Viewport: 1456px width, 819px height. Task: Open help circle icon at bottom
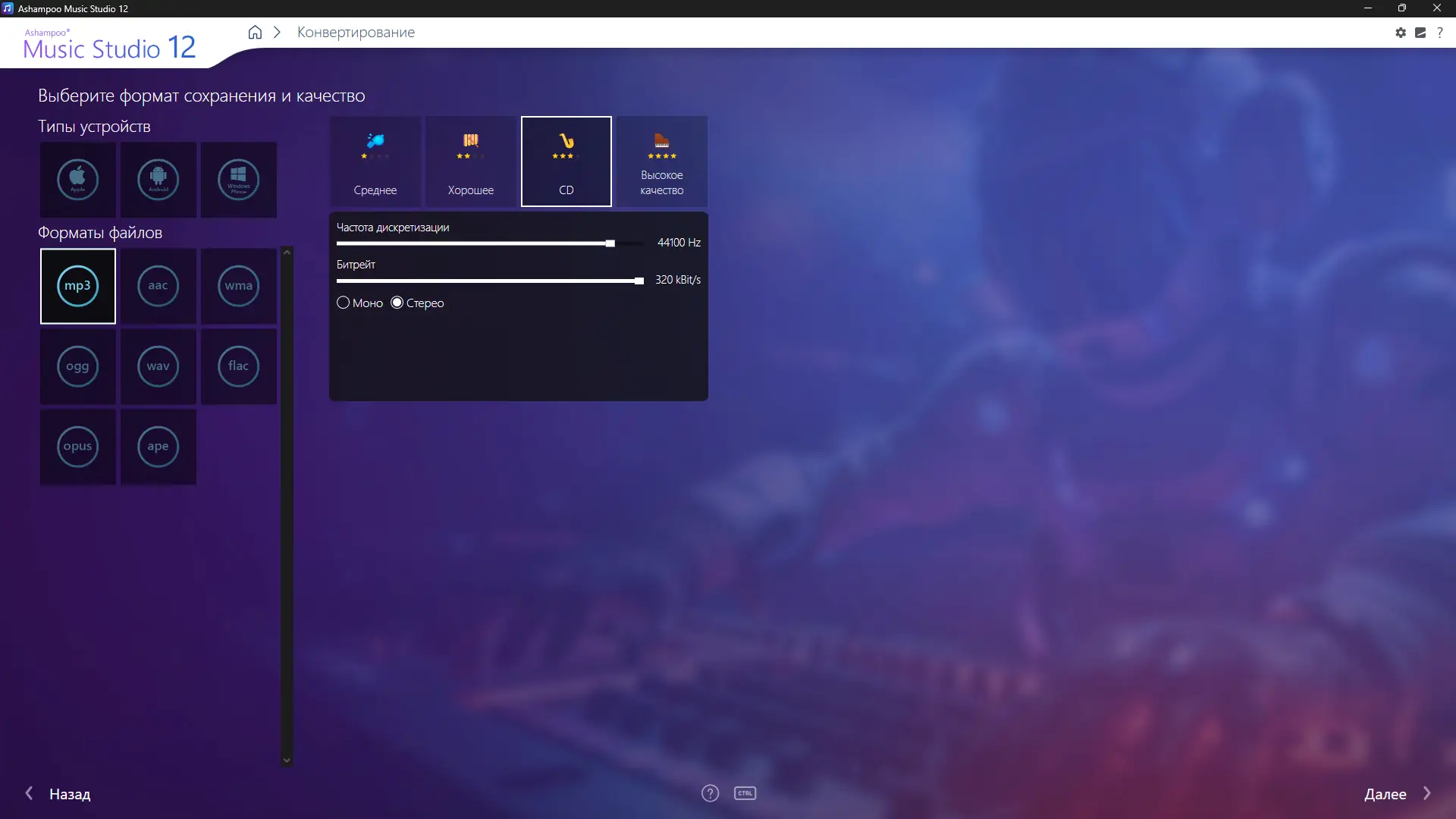coord(710,793)
